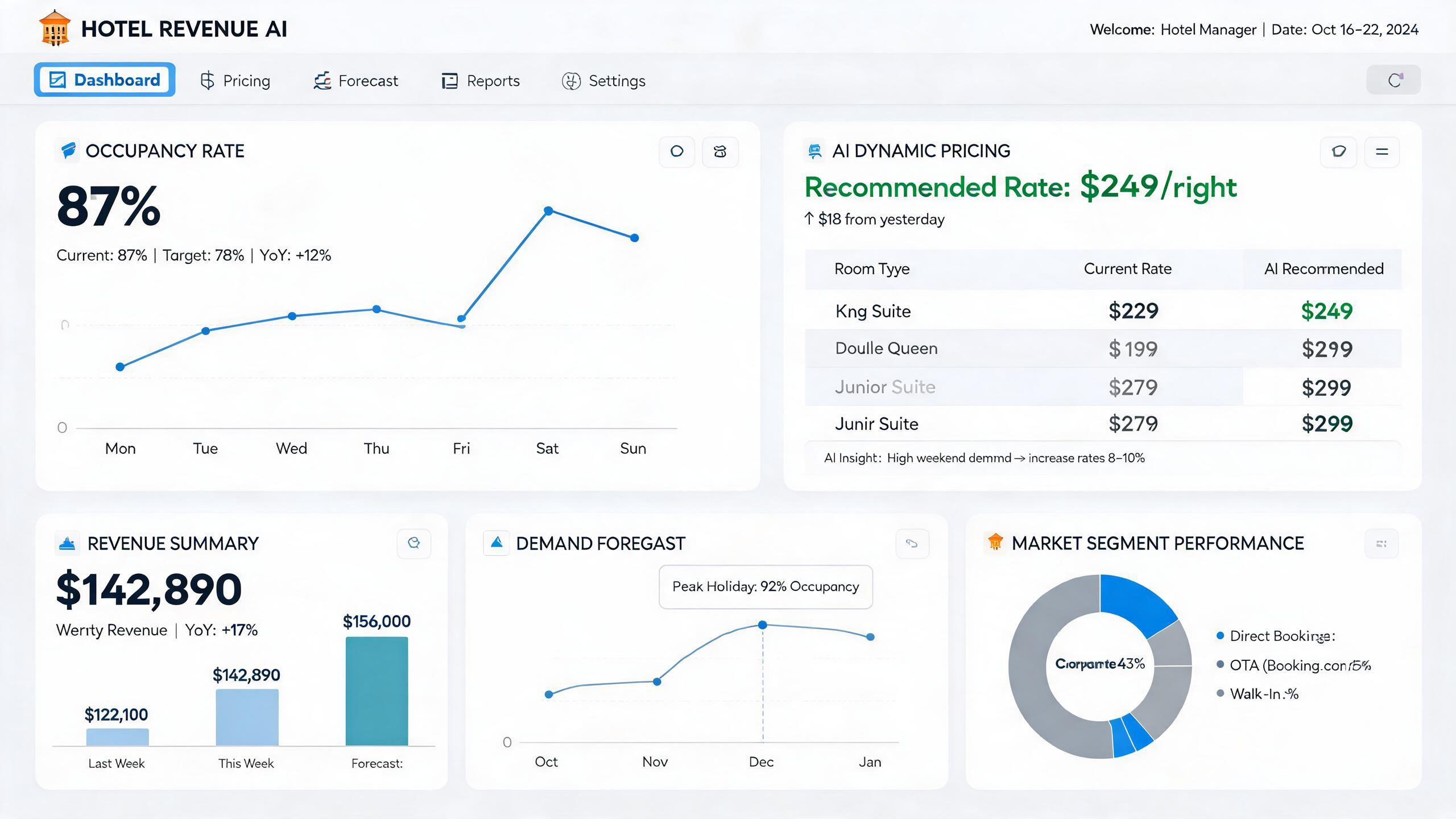Click the This Week revenue bar
The image size is (1456, 819).
tap(247, 717)
